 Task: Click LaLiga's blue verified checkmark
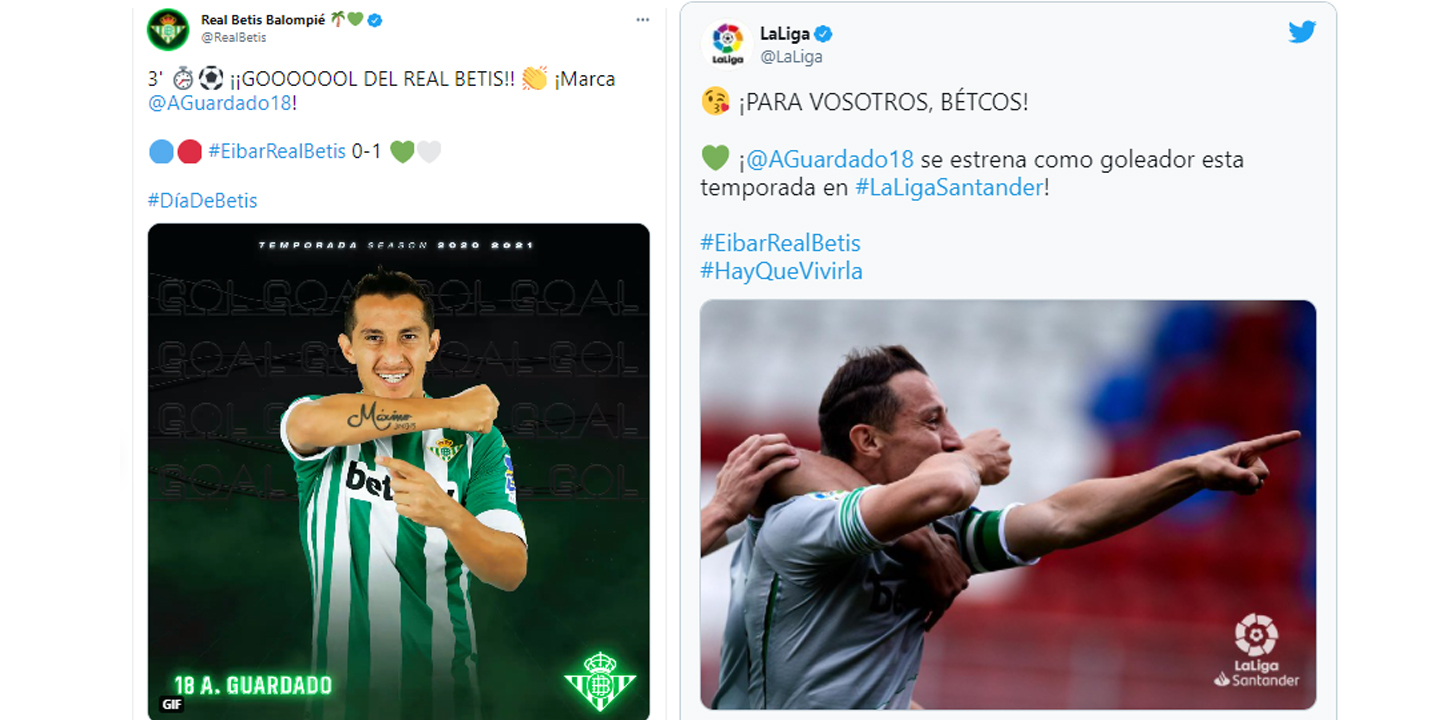[824, 34]
